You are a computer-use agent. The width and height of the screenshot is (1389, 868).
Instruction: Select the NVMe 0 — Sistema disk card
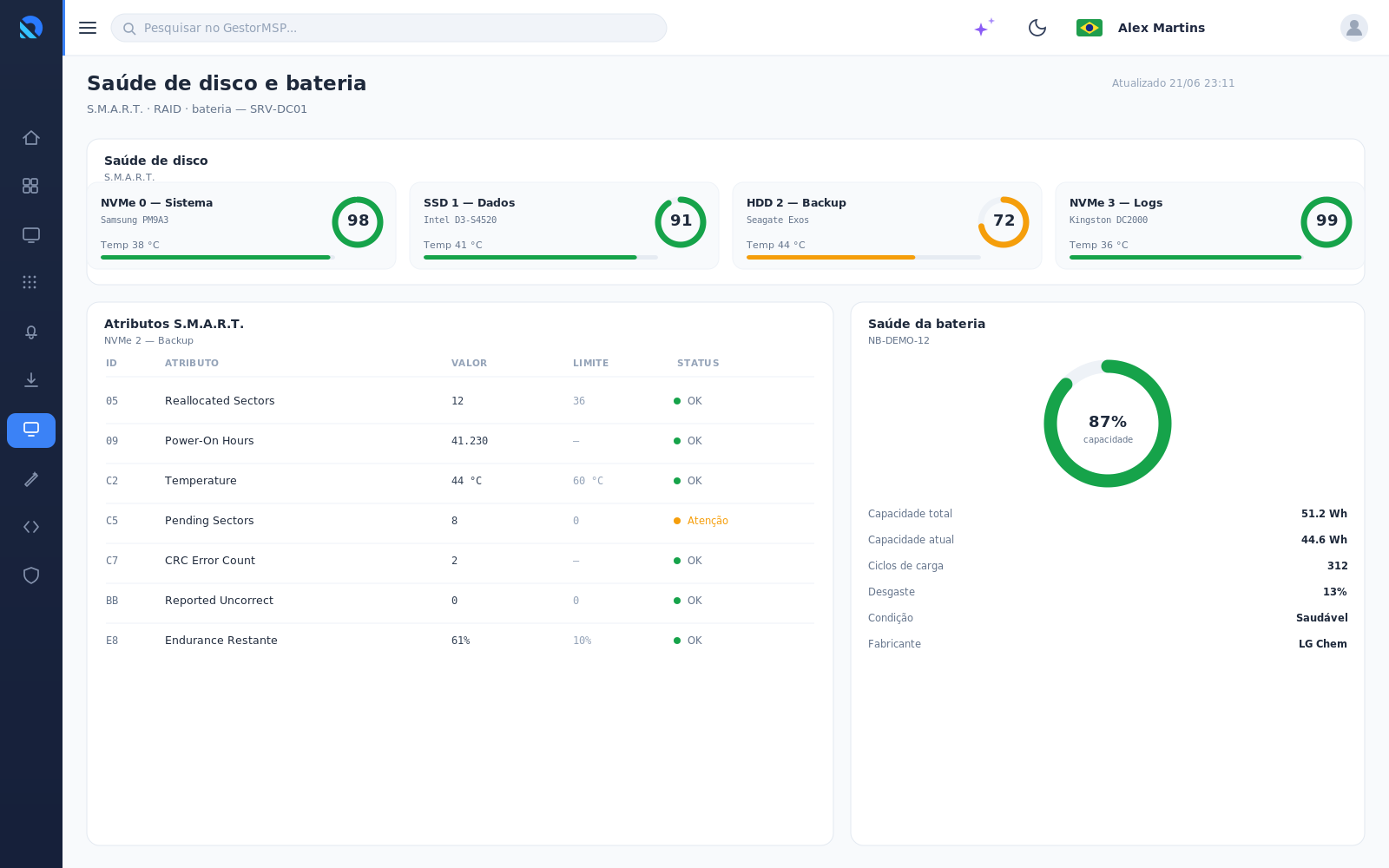coord(241,226)
